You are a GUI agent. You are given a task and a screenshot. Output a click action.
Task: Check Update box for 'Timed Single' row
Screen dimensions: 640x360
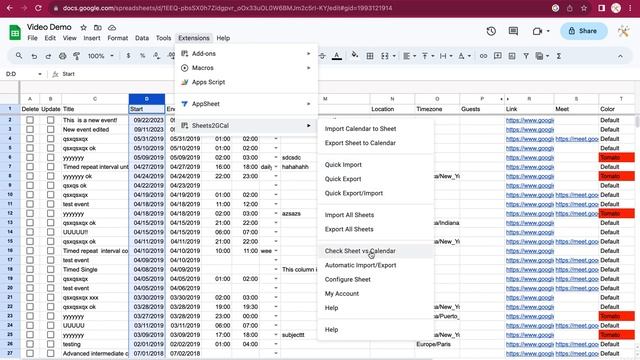coord(50,270)
